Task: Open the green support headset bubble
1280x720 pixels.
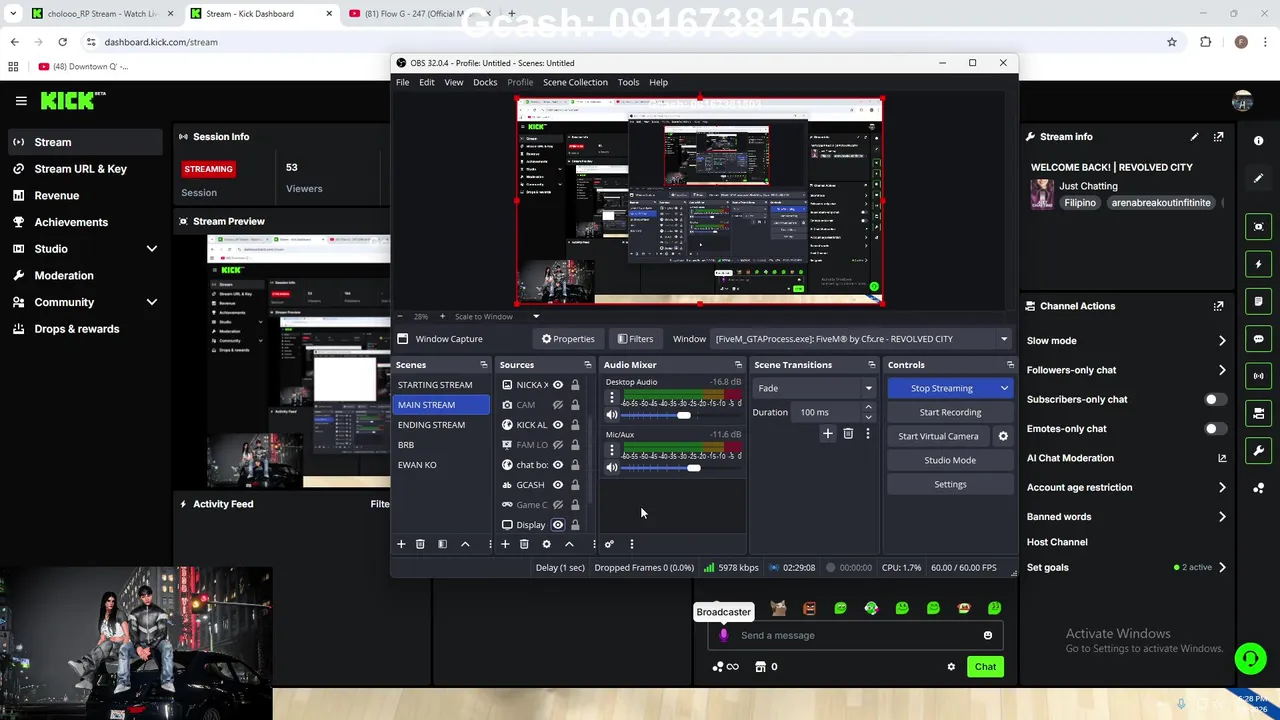Action: click(x=1250, y=658)
